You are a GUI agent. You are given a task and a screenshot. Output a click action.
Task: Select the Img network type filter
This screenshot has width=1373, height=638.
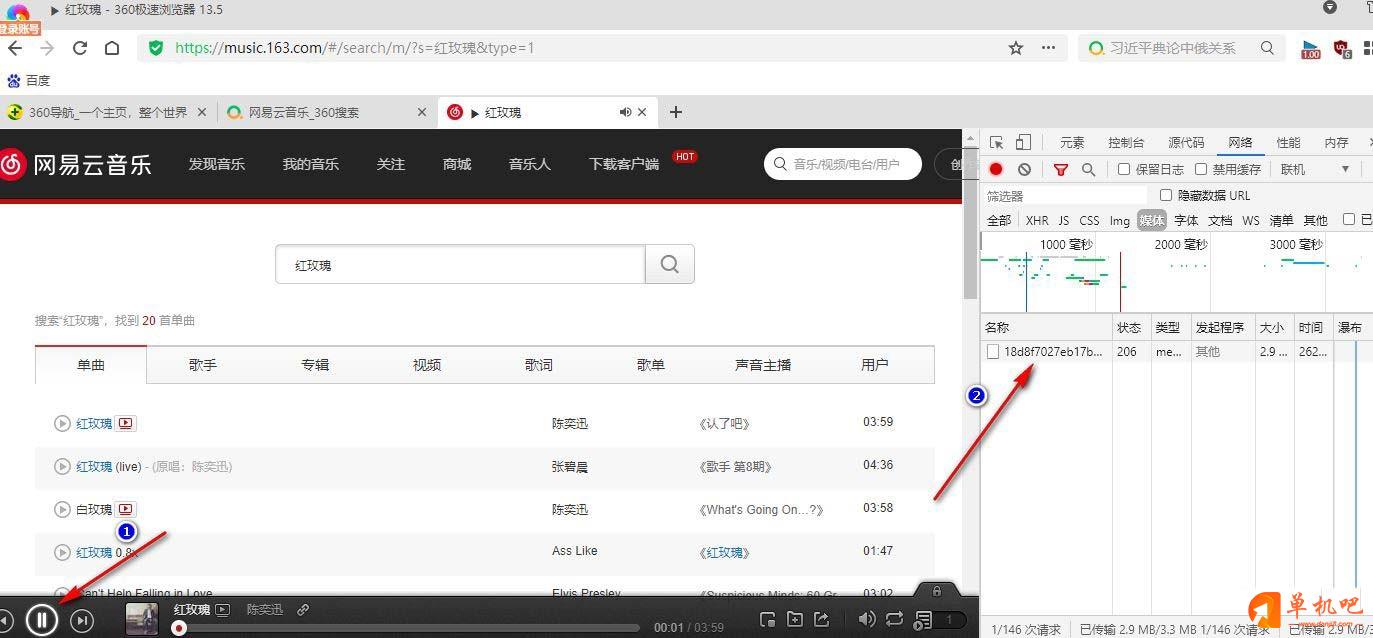click(x=1119, y=220)
